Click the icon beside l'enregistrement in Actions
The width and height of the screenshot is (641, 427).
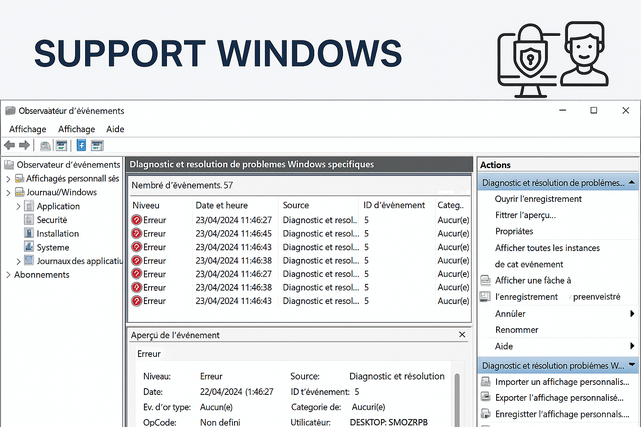click(485, 297)
